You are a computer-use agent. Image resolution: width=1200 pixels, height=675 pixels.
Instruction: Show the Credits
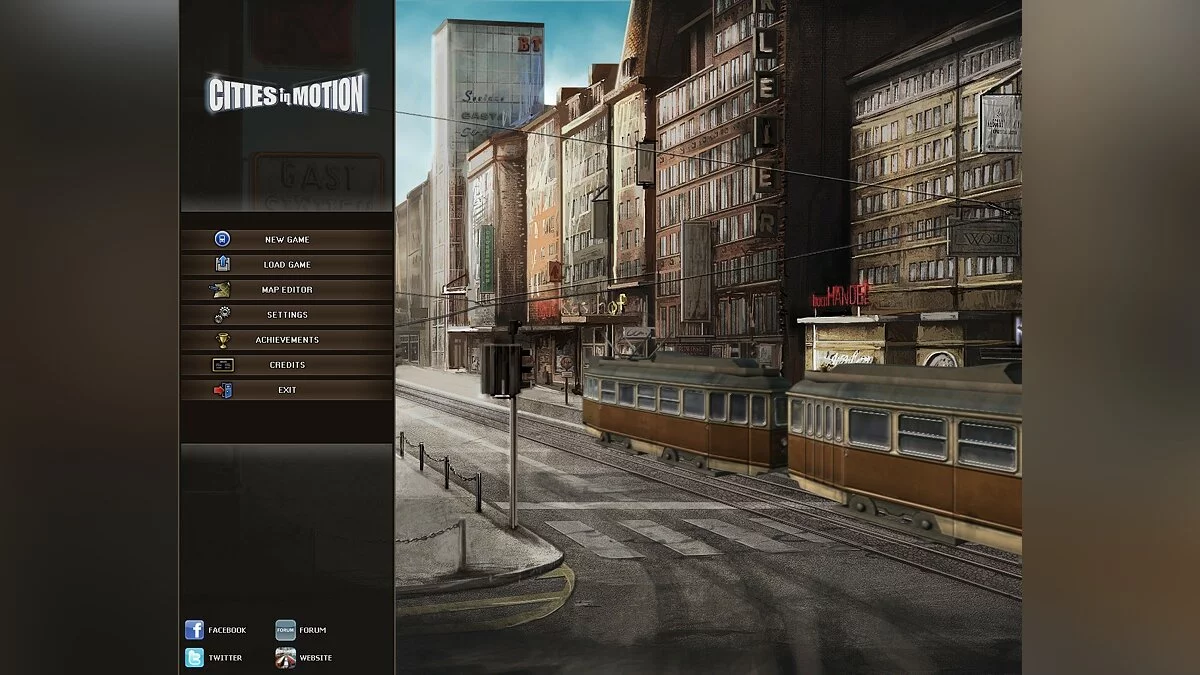click(287, 364)
